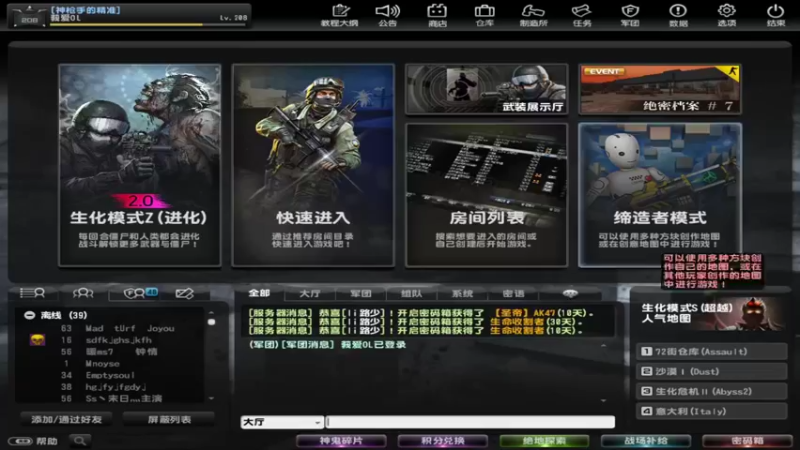Open the 商店 shop icon
Viewport: 800px width, 450px height.
[437, 15]
